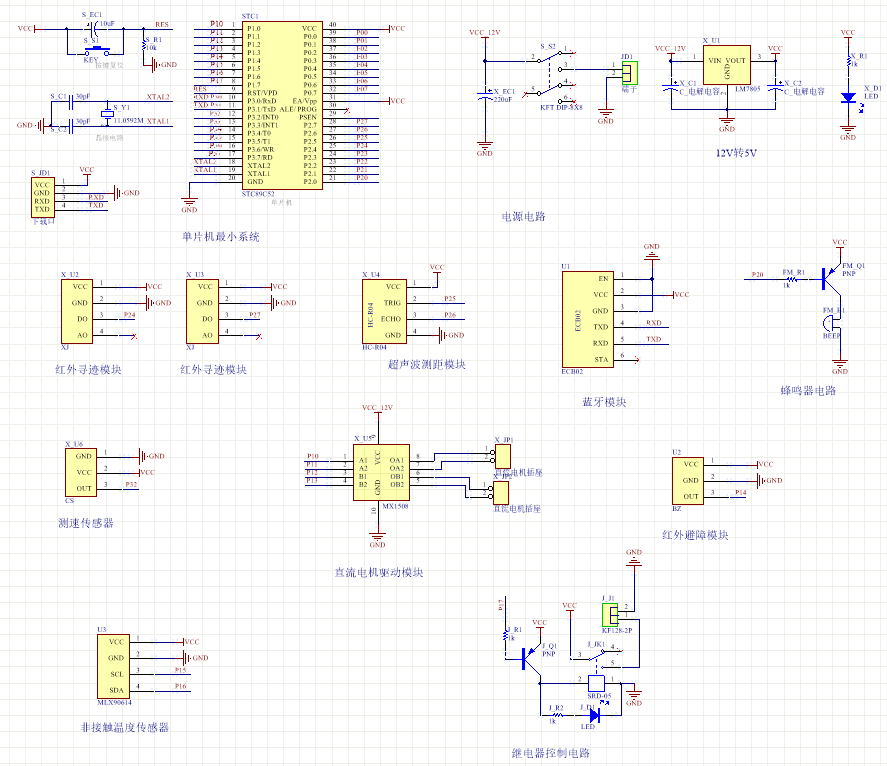Image resolution: width=887 pixels, height=766 pixels.
Task: Click the RES net label on reset circuit
Action: click(x=162, y=24)
